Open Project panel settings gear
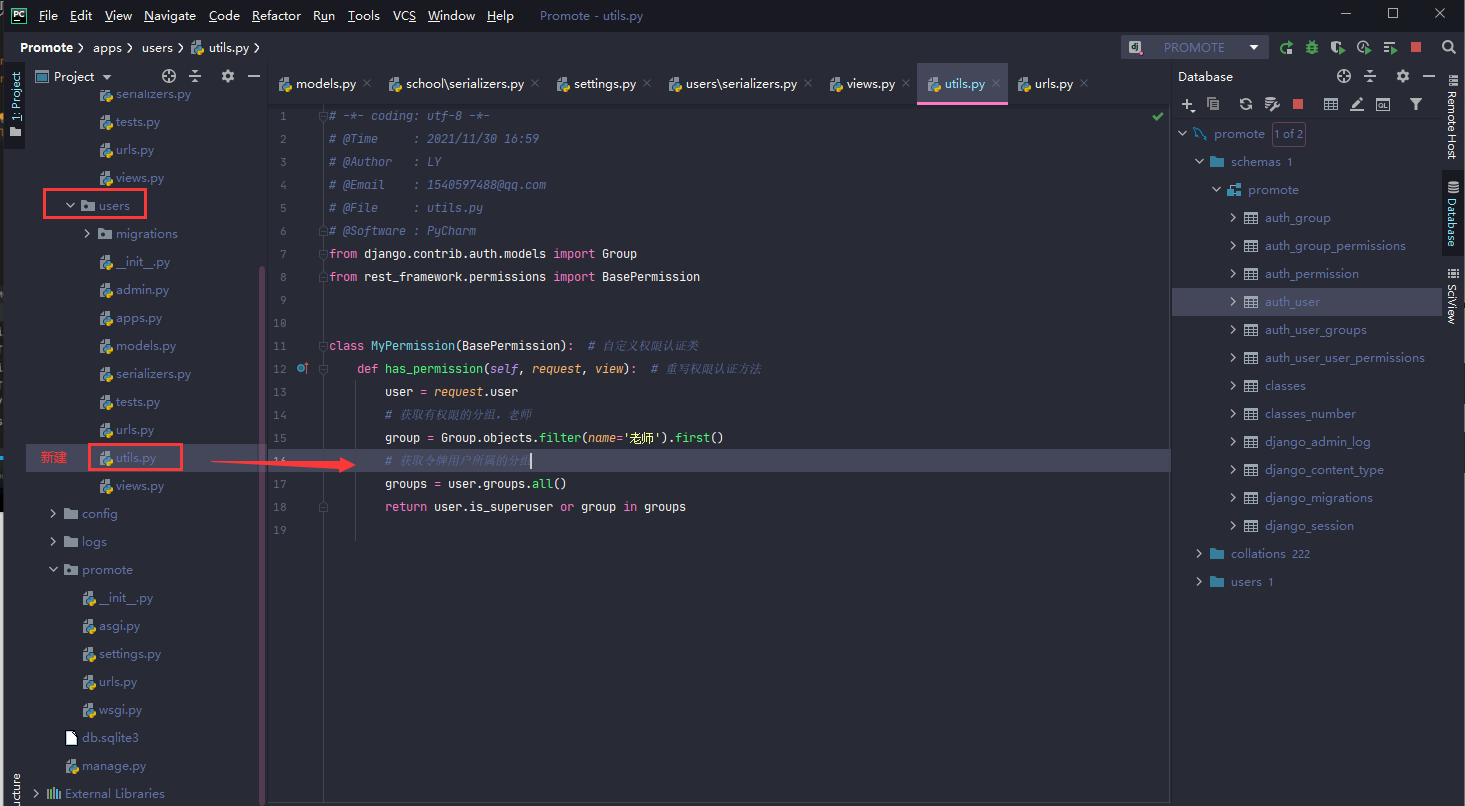This screenshot has width=1465, height=806. point(227,76)
